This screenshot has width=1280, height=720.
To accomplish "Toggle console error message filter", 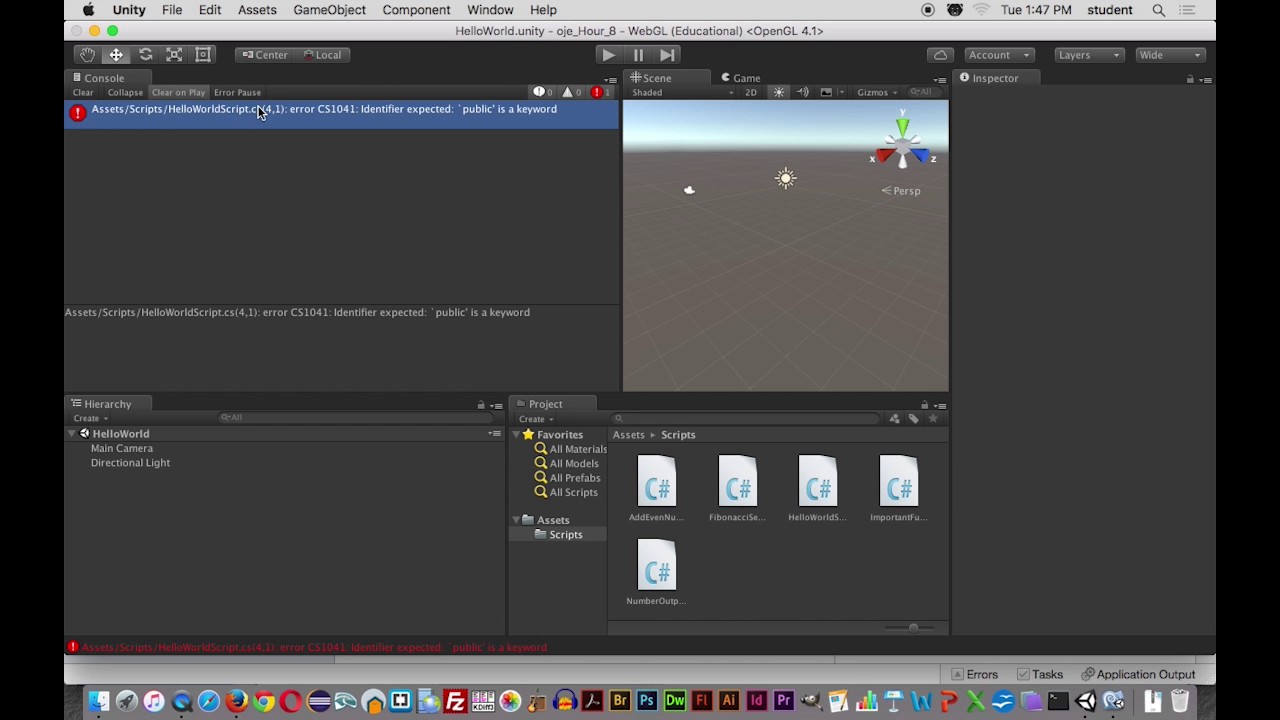I will tap(600, 92).
